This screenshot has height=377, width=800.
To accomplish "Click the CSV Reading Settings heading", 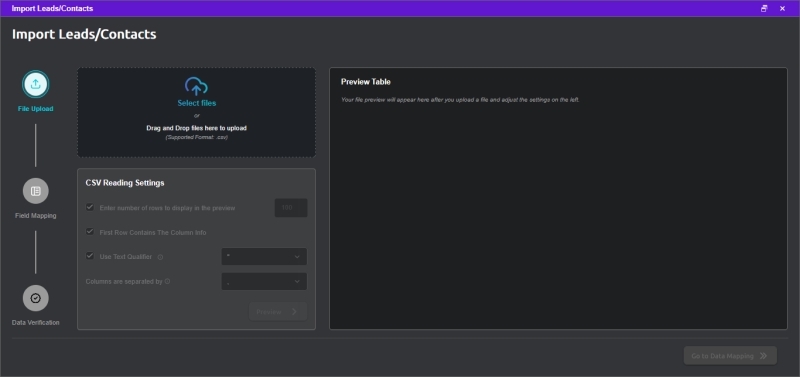I will click(x=125, y=183).
